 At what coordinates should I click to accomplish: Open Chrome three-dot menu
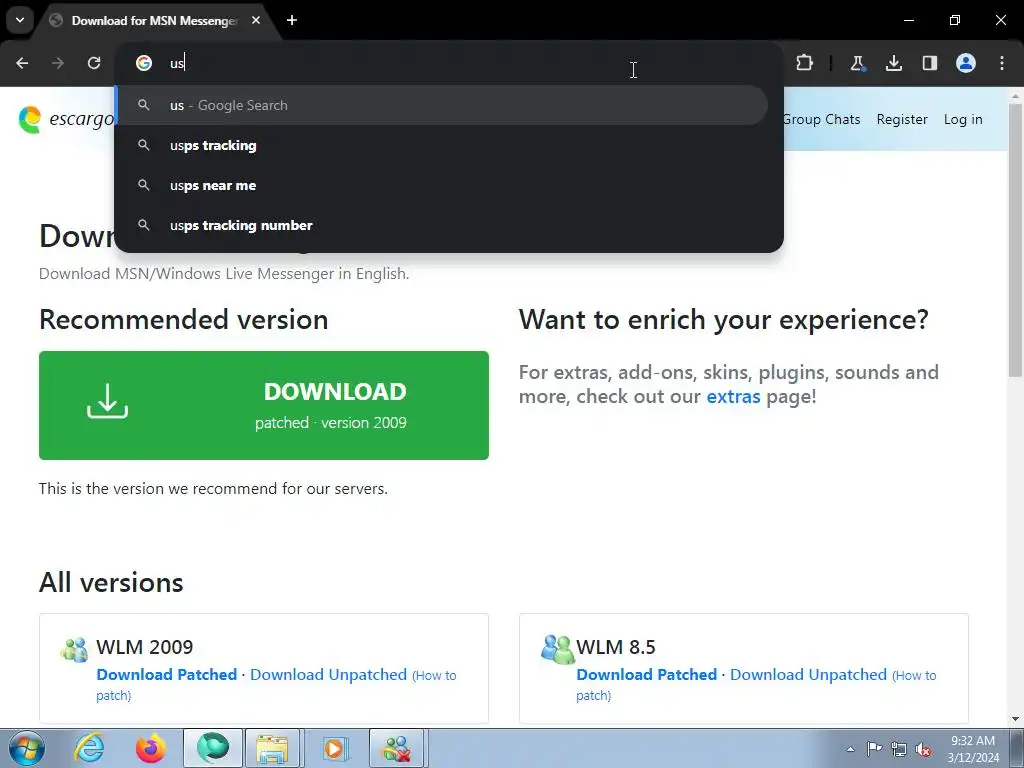tap(1002, 63)
